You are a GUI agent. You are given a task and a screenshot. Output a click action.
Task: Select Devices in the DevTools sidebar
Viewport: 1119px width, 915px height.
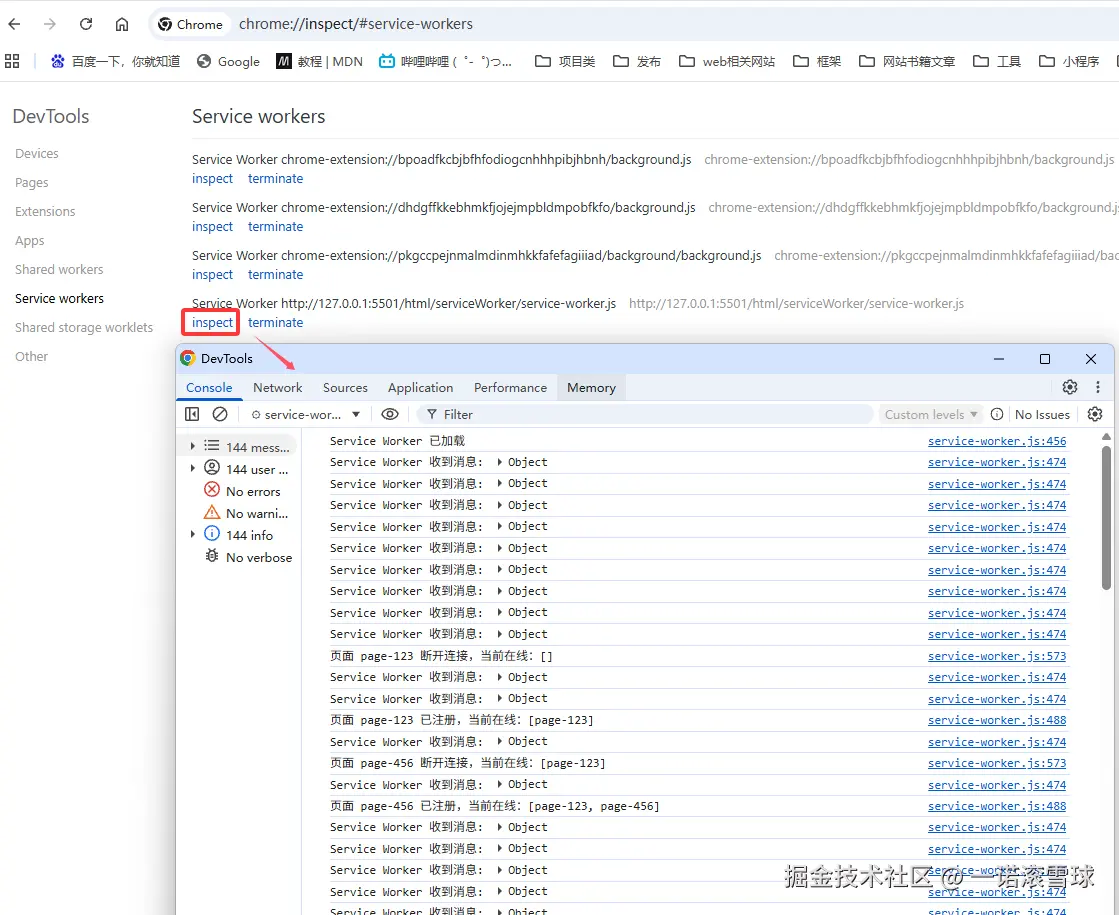[x=36, y=153]
